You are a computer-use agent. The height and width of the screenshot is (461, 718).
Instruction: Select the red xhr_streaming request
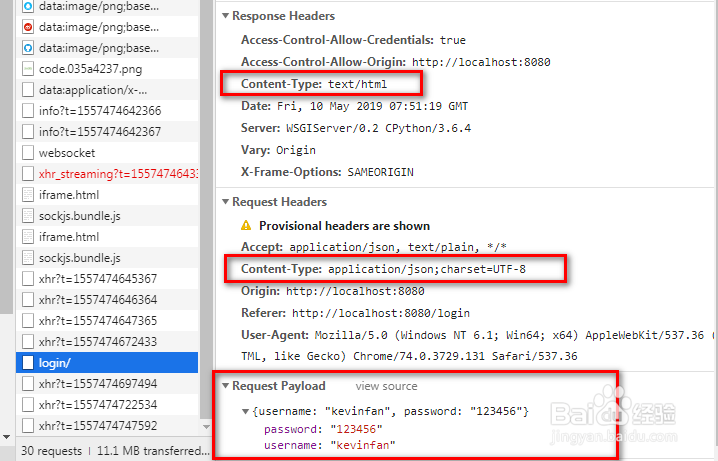pyautogui.click(x=107, y=174)
